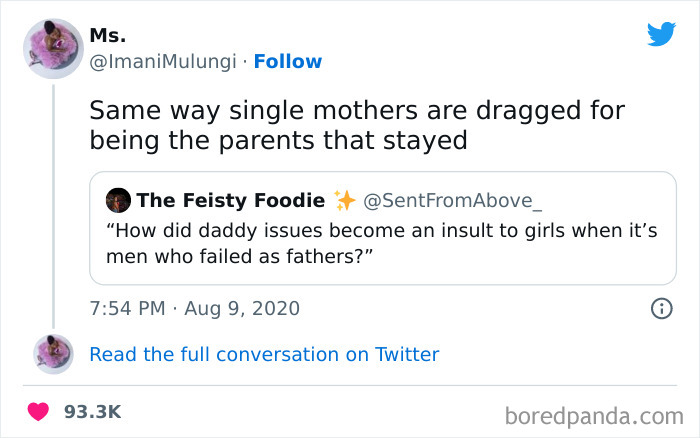This screenshot has height=438, width=700.
Task: Open the tweet info icon
Action: (661, 308)
